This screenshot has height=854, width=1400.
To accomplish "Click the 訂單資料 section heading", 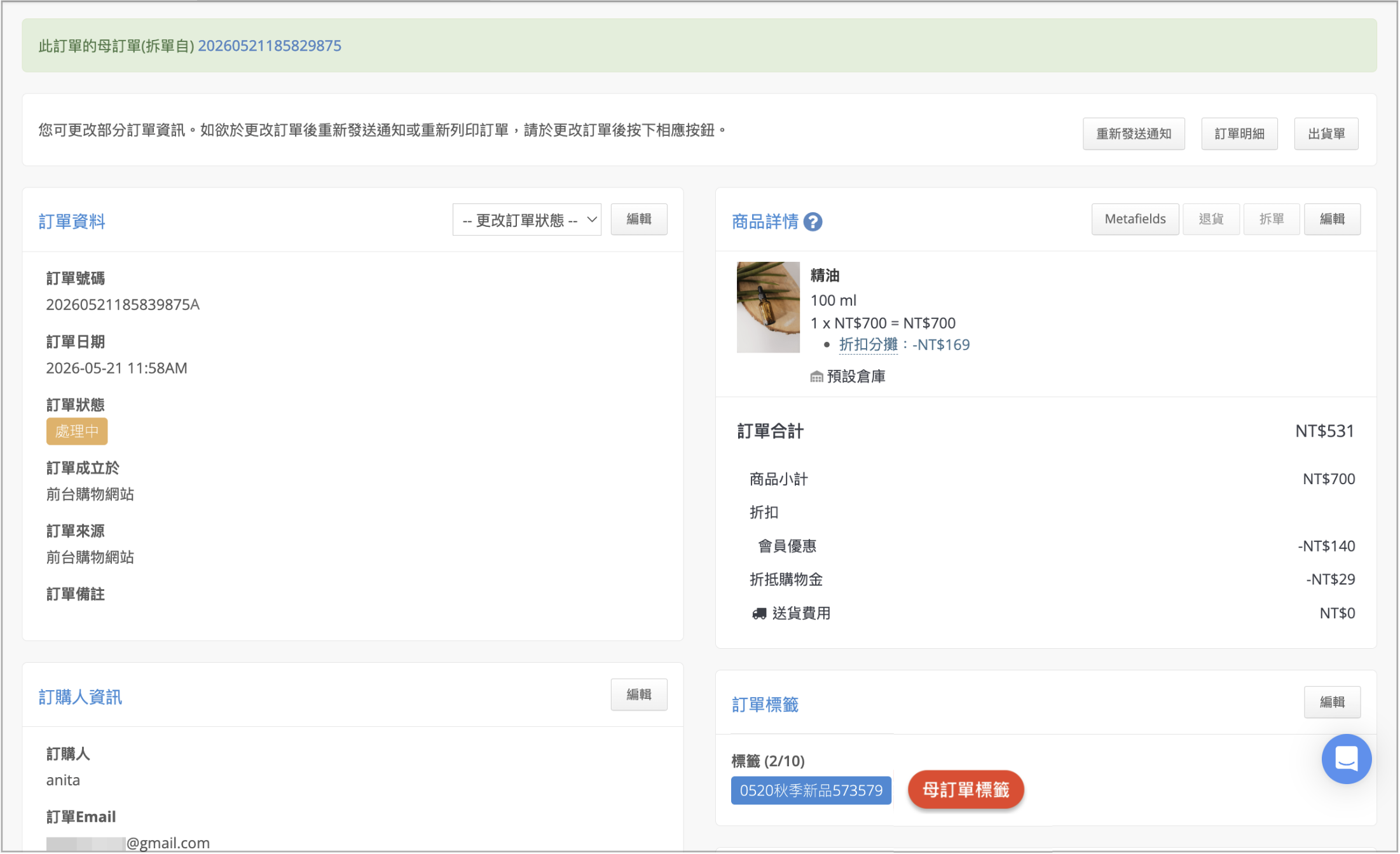I will pyautogui.click(x=72, y=222).
